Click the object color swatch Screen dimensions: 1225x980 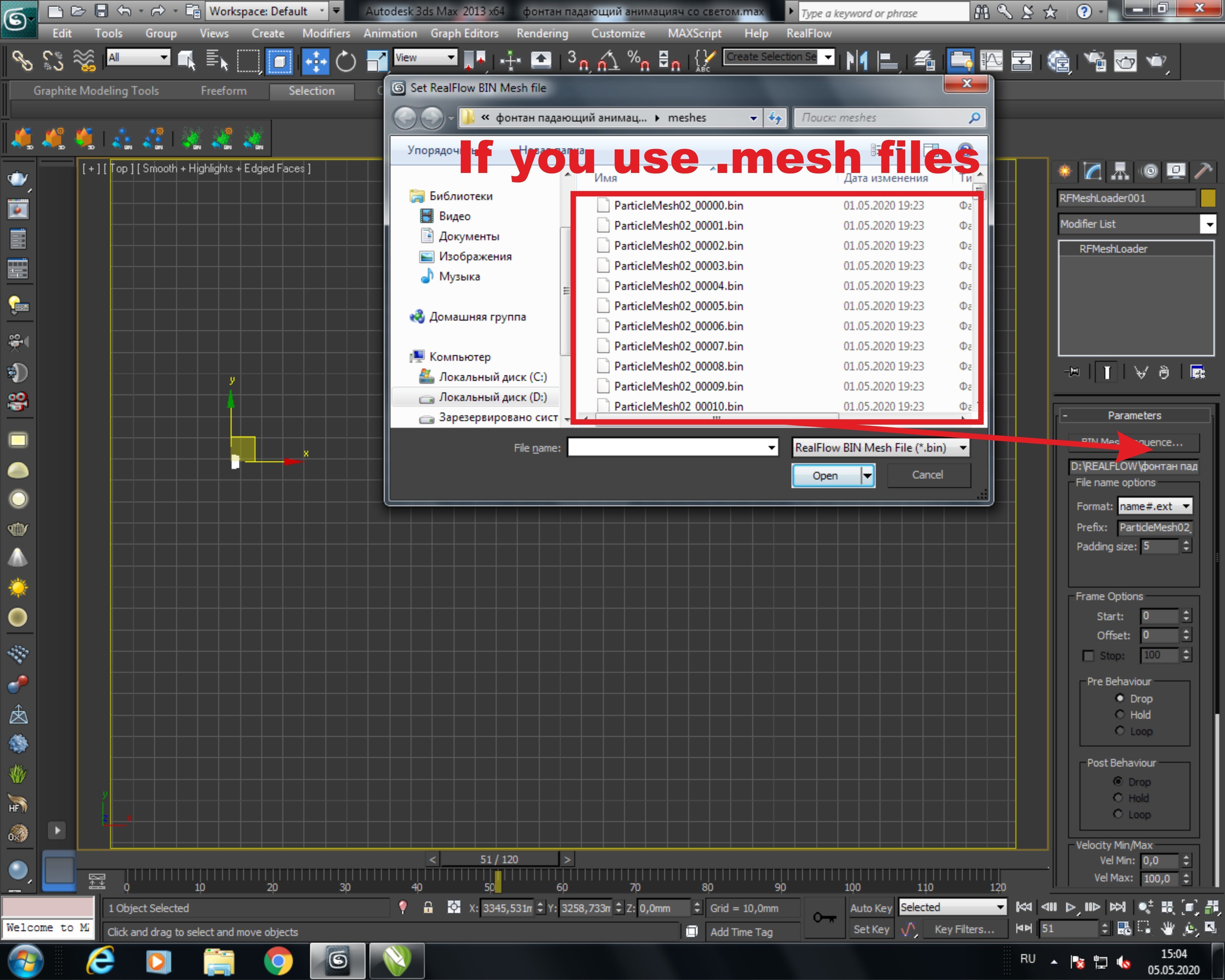pyautogui.click(x=1208, y=198)
